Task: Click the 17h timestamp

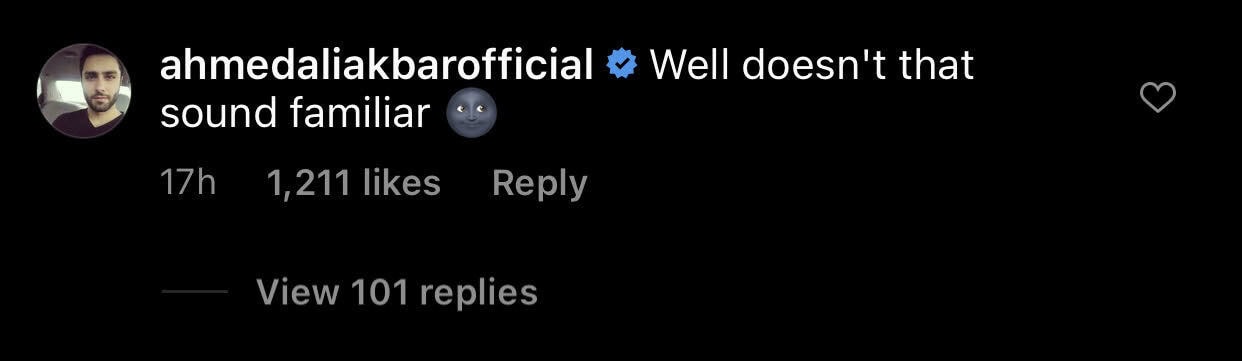Action: (188, 183)
